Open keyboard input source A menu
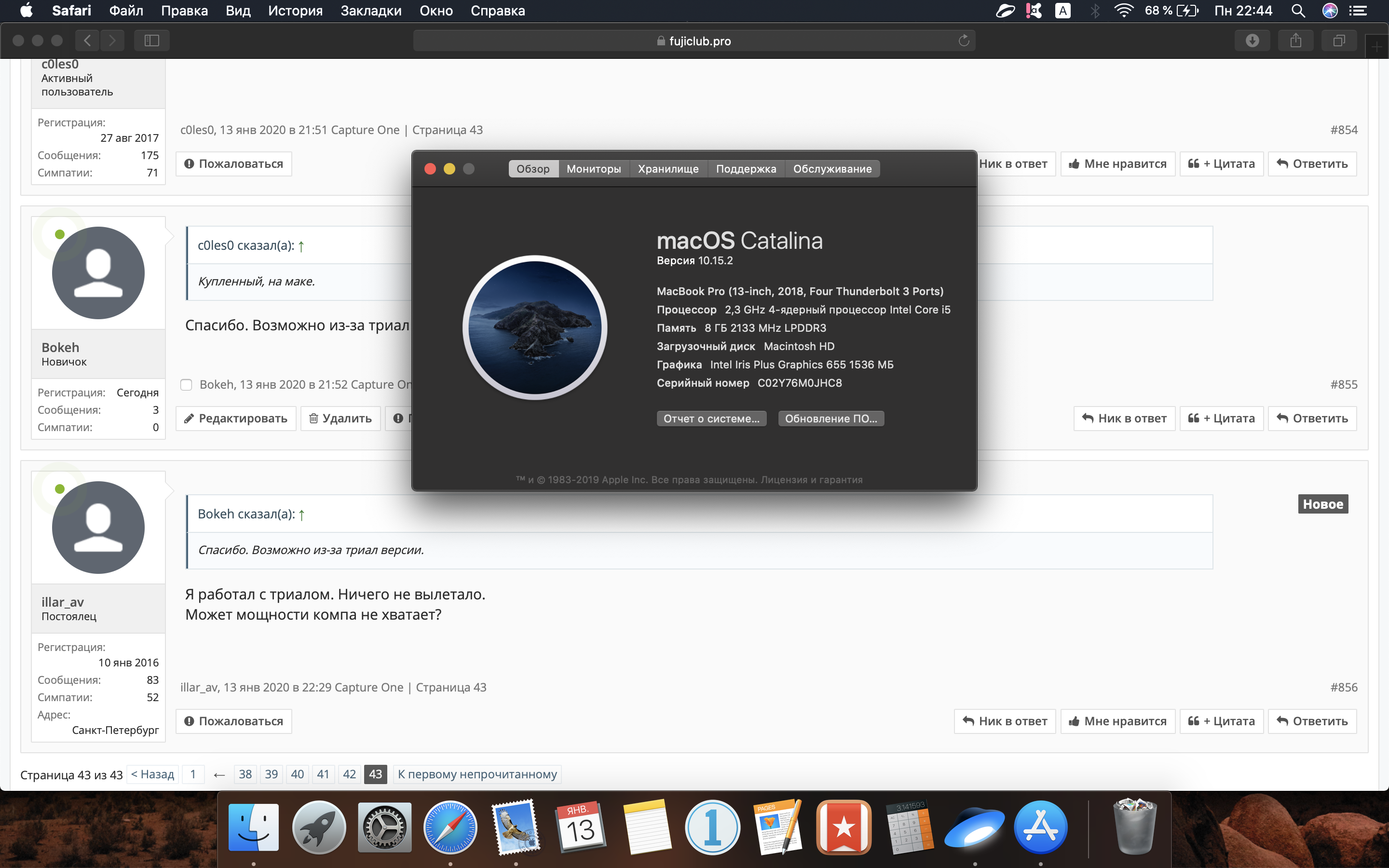Image resolution: width=1389 pixels, height=868 pixels. pyautogui.click(x=1062, y=10)
